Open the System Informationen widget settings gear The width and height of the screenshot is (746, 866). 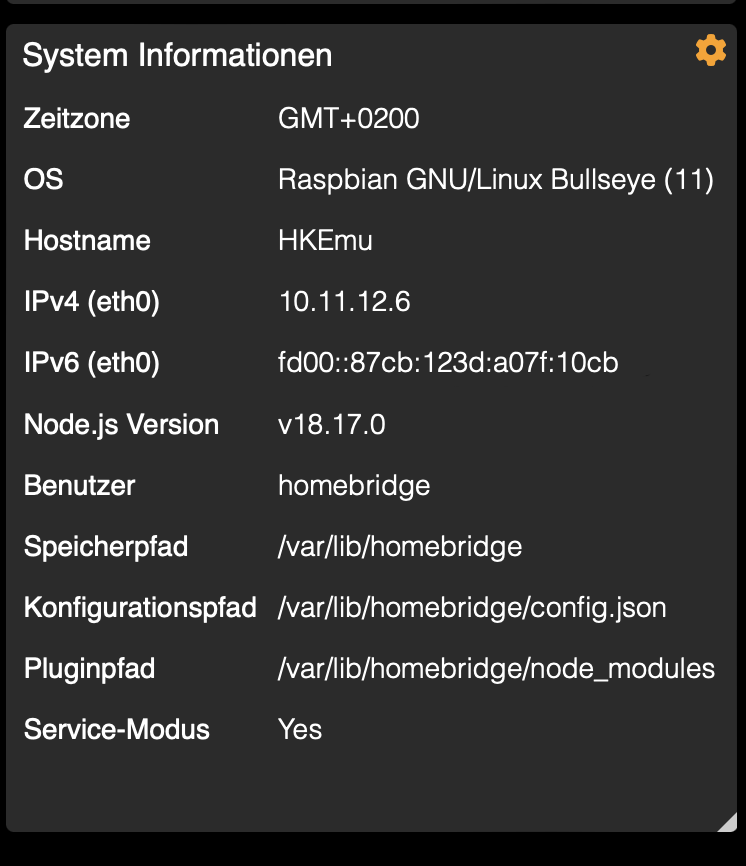(x=710, y=50)
